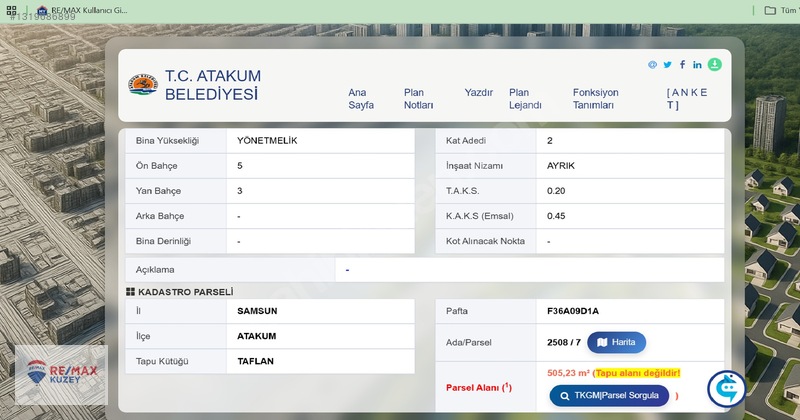Screen dimensions: 800x420
Task: Open the [ANKET] menu item
Action: (x=687, y=98)
